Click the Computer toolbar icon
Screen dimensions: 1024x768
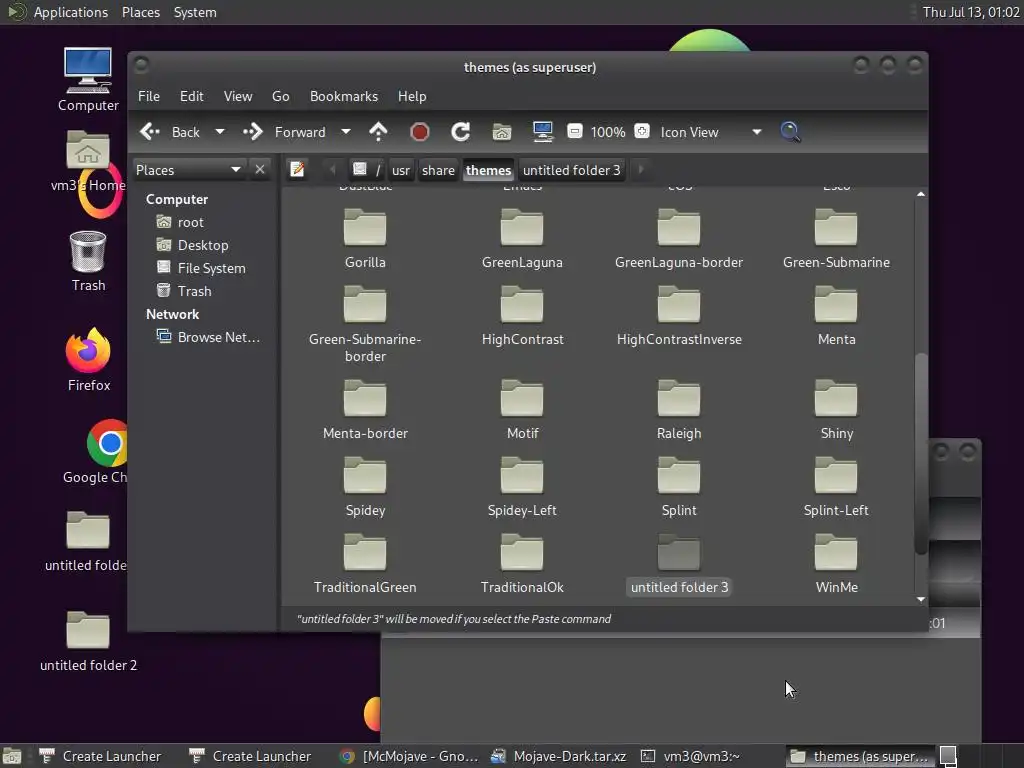(543, 132)
